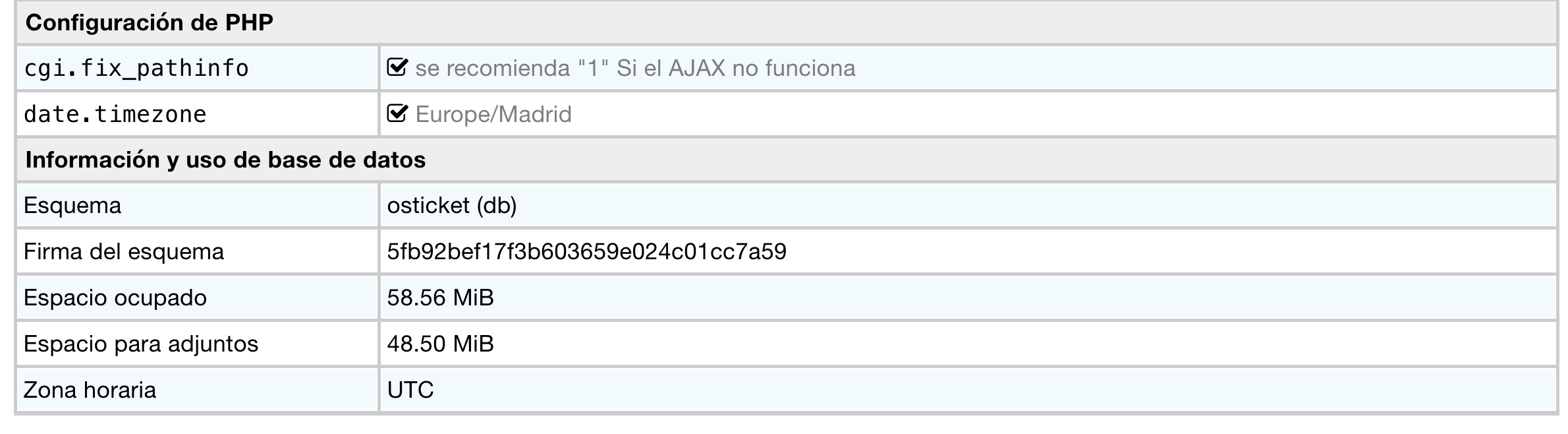This screenshot has width=1568, height=434.
Task: Select the Europe/Madrid timezone value
Action: [493, 115]
